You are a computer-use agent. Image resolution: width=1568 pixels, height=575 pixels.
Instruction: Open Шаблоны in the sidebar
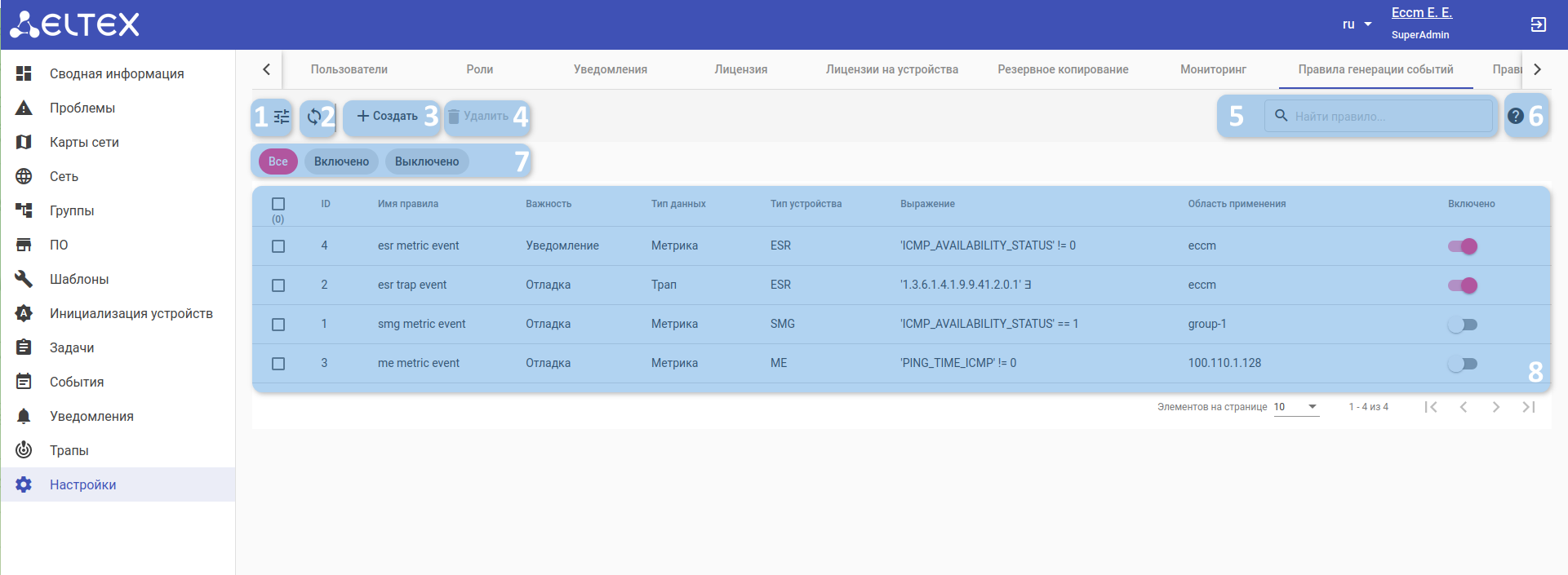point(79,279)
